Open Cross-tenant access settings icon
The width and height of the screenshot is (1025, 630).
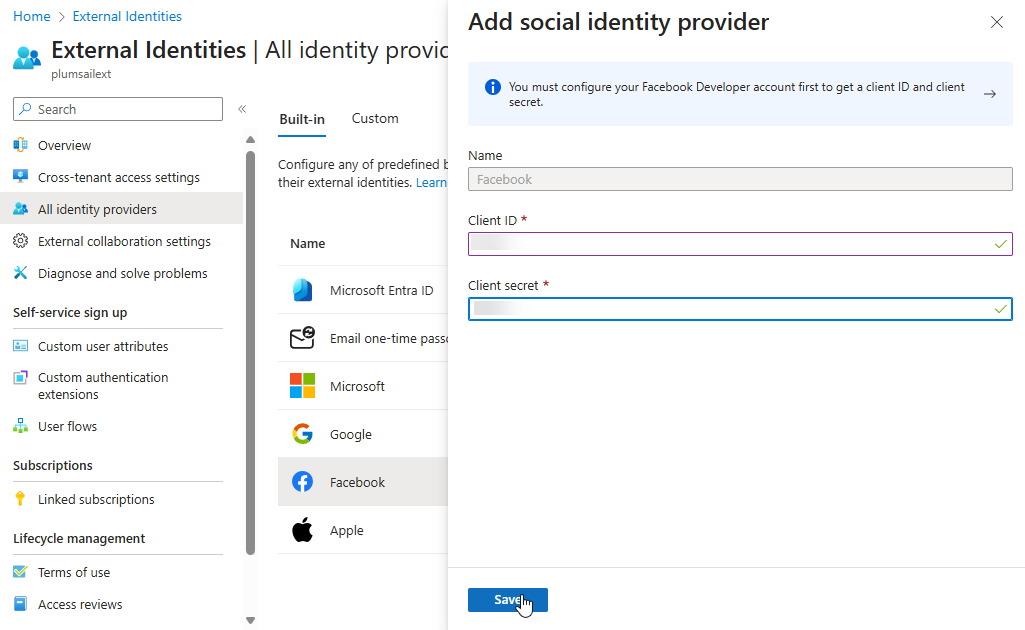click(x=20, y=176)
